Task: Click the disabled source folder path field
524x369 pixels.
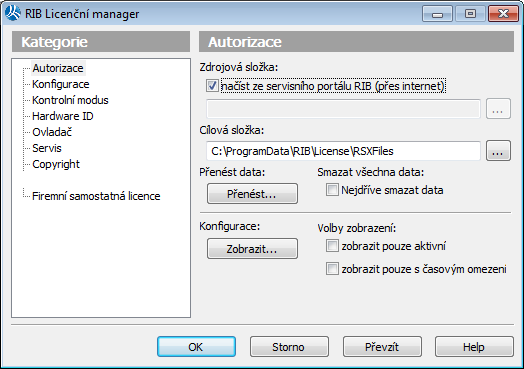Action: pos(343,109)
